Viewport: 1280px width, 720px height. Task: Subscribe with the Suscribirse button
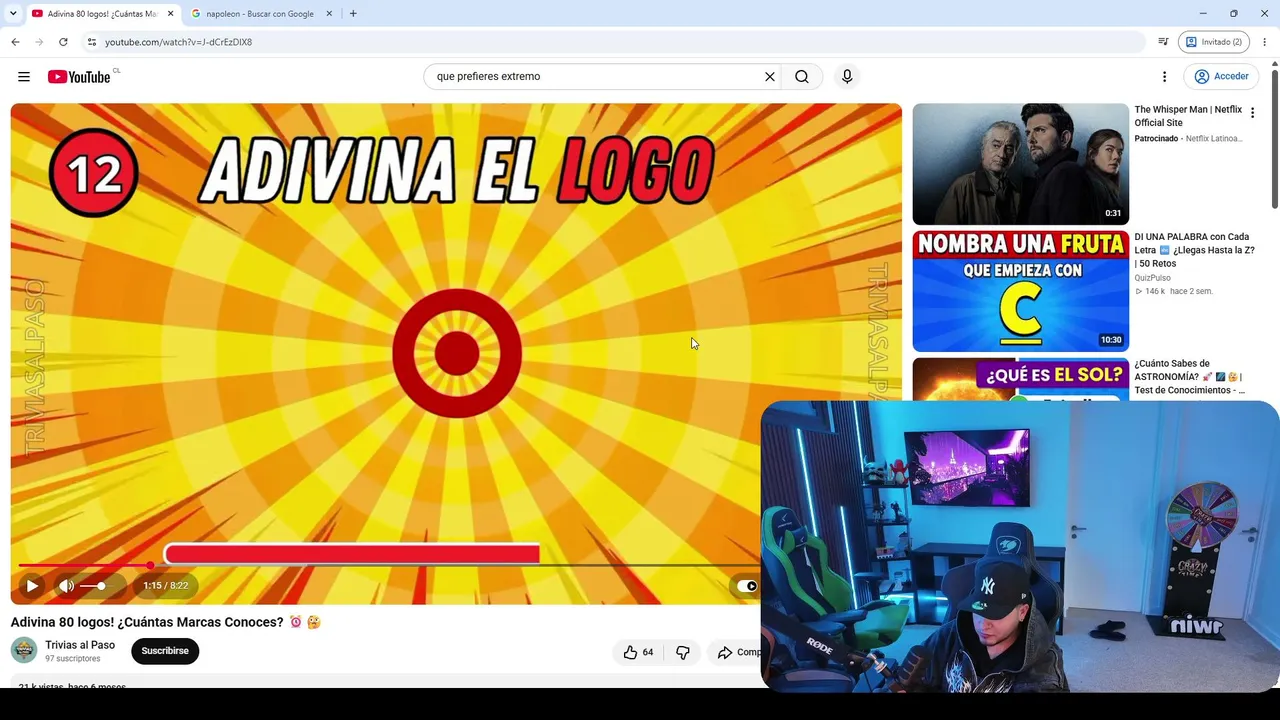tap(165, 651)
